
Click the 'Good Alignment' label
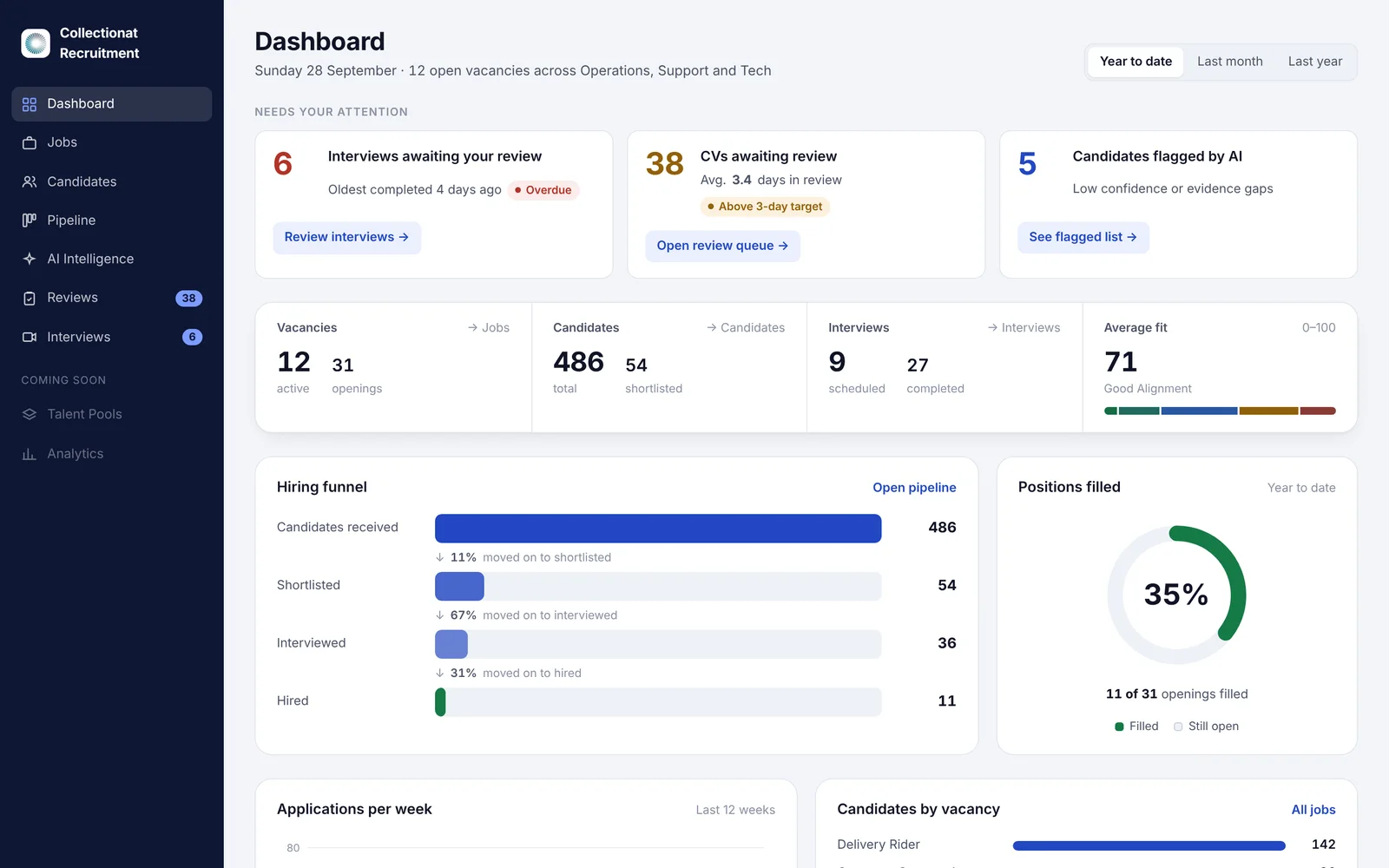(x=1148, y=389)
